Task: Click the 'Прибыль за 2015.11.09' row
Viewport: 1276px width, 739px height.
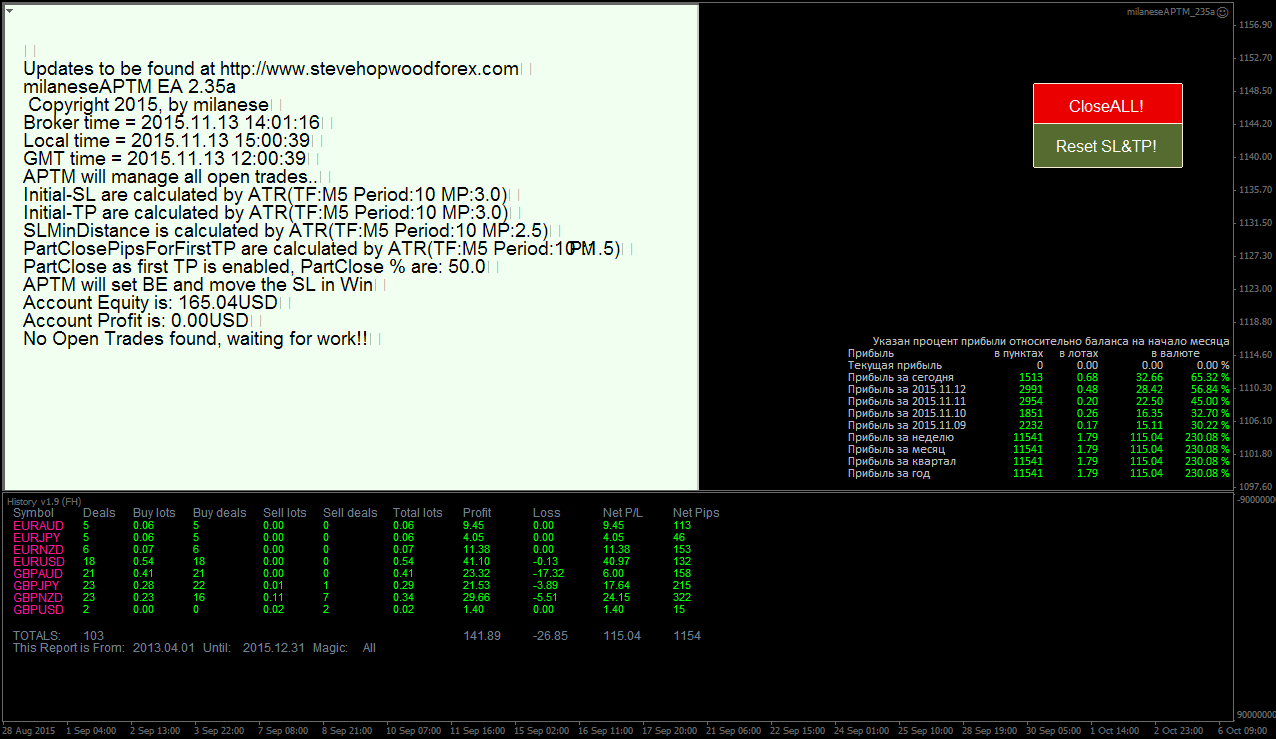Action: tap(1039, 426)
